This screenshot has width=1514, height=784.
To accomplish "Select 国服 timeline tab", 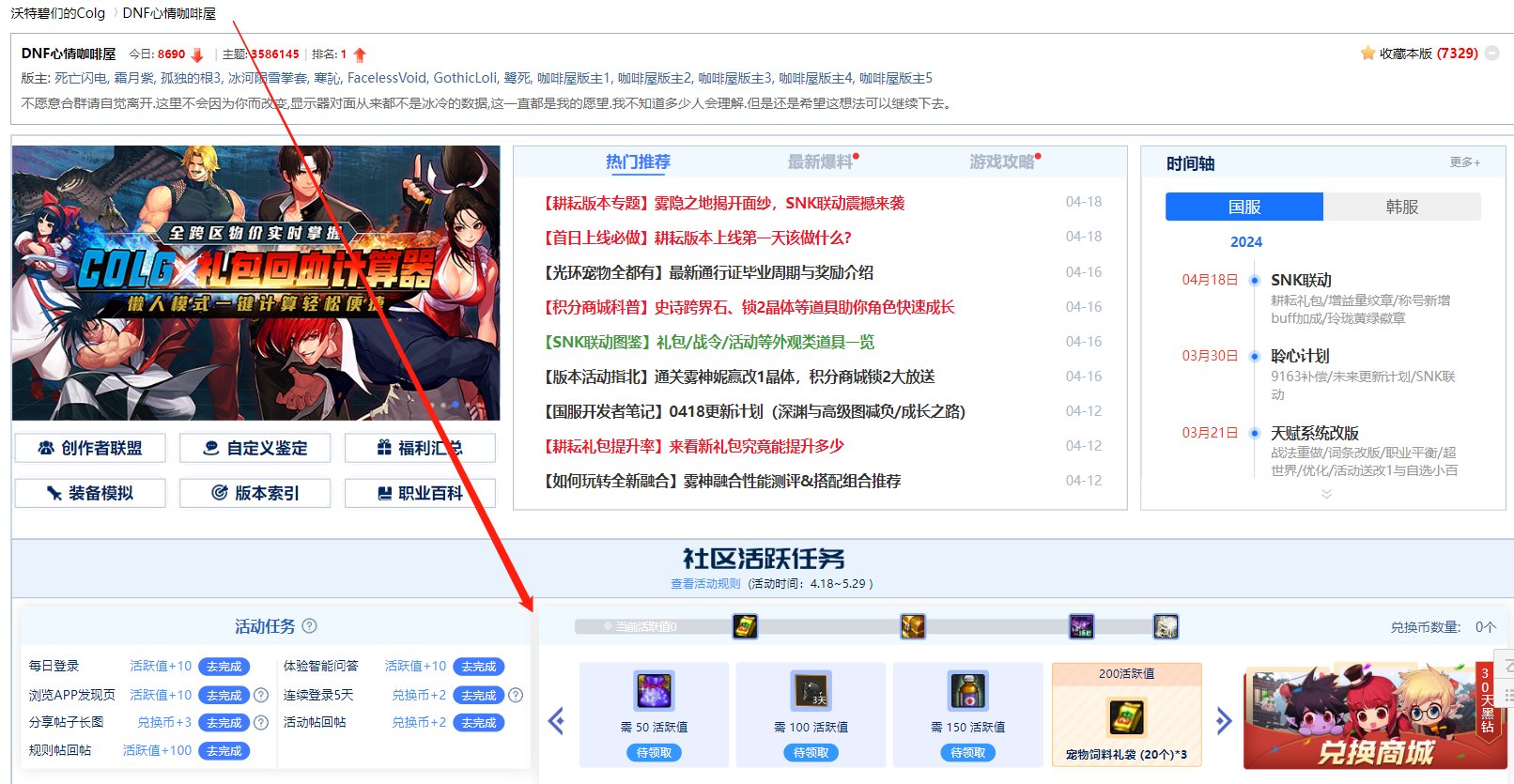I will point(1244,207).
